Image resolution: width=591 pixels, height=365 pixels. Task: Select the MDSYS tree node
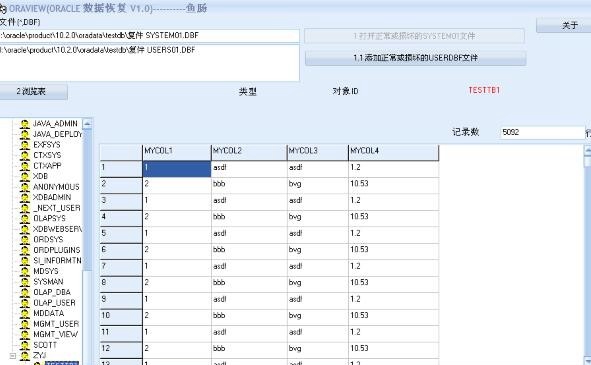pos(46,271)
